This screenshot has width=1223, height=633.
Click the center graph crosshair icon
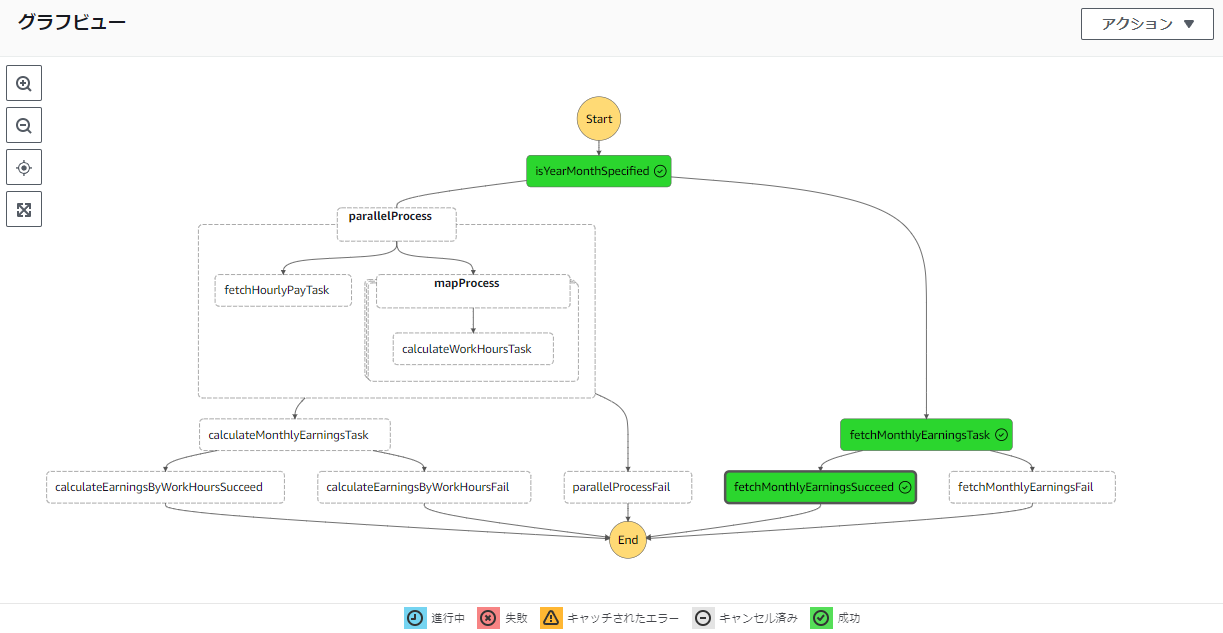(x=23, y=167)
